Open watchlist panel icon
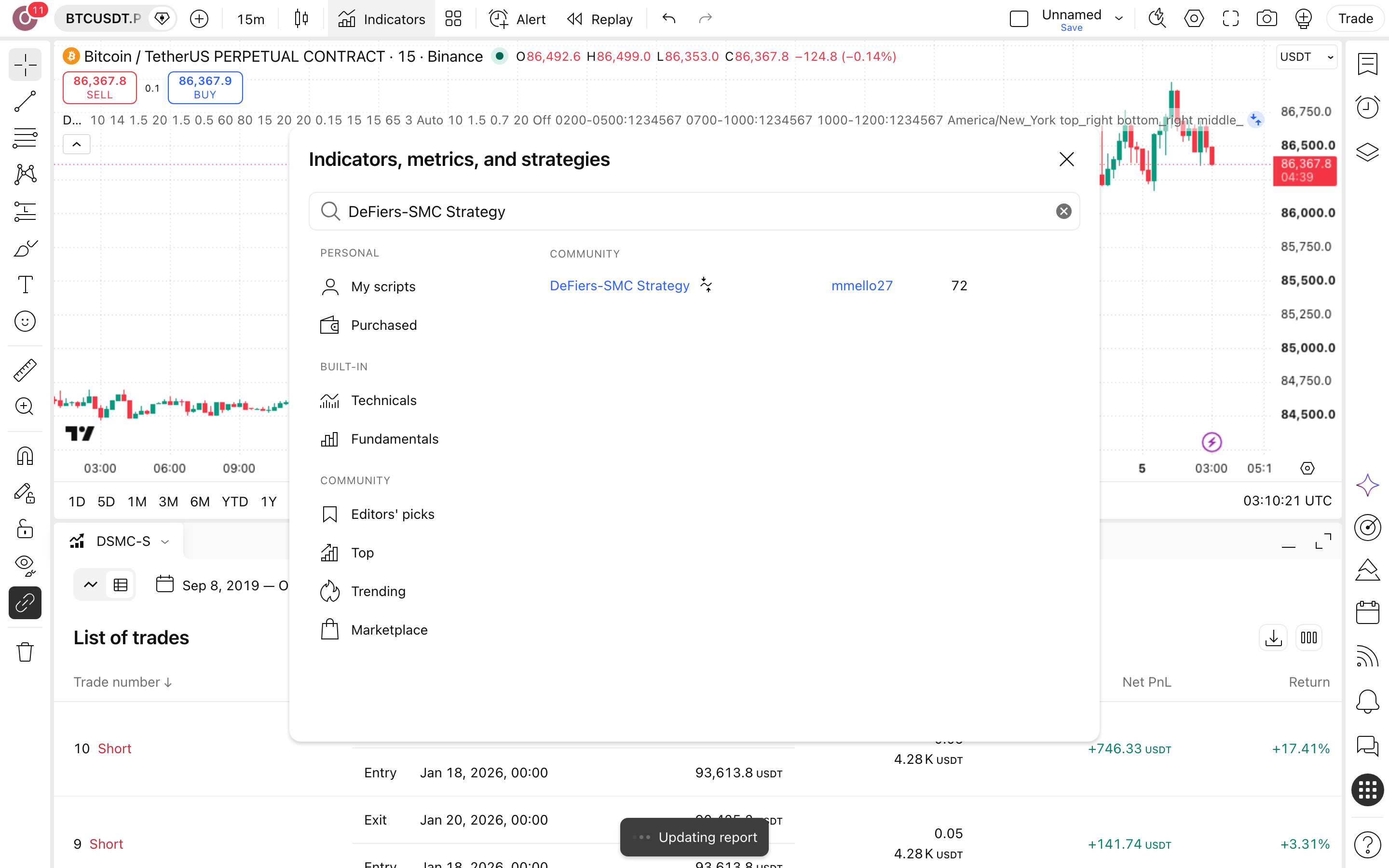1389x868 pixels. click(1368, 64)
